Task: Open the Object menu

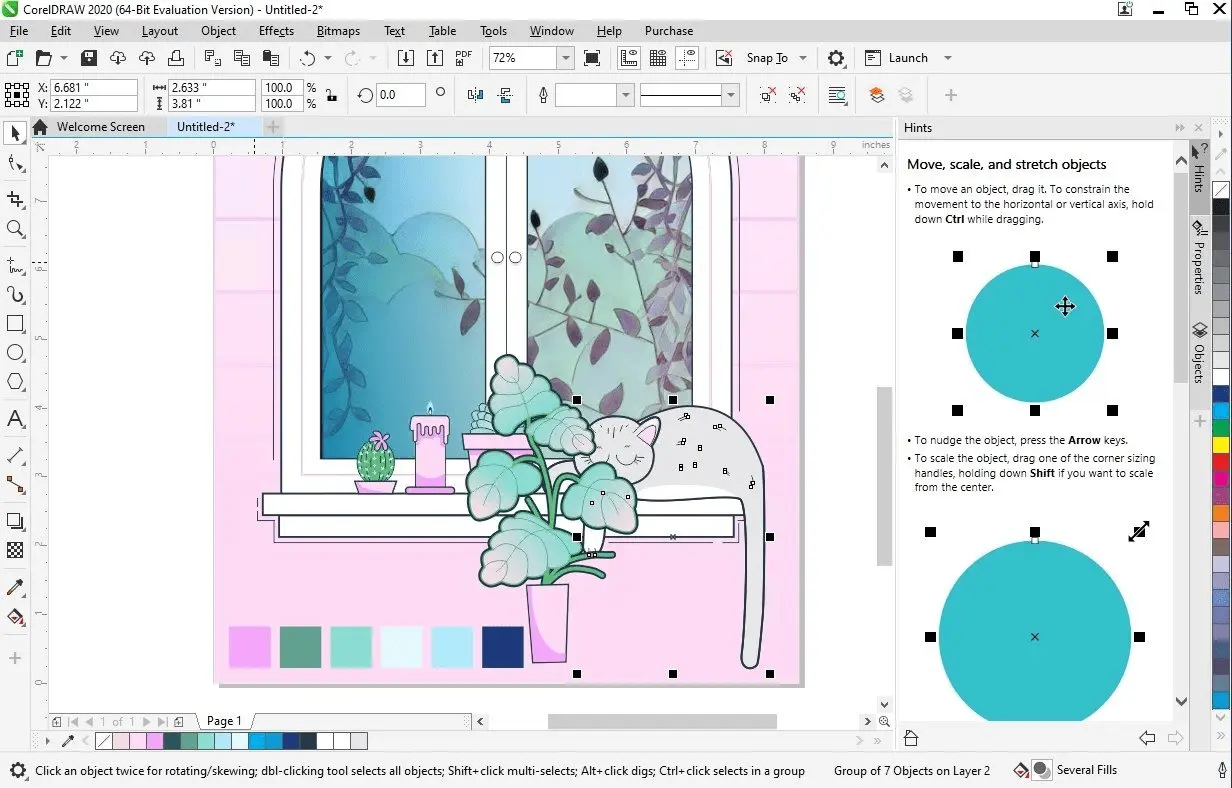Action: pyautogui.click(x=218, y=31)
